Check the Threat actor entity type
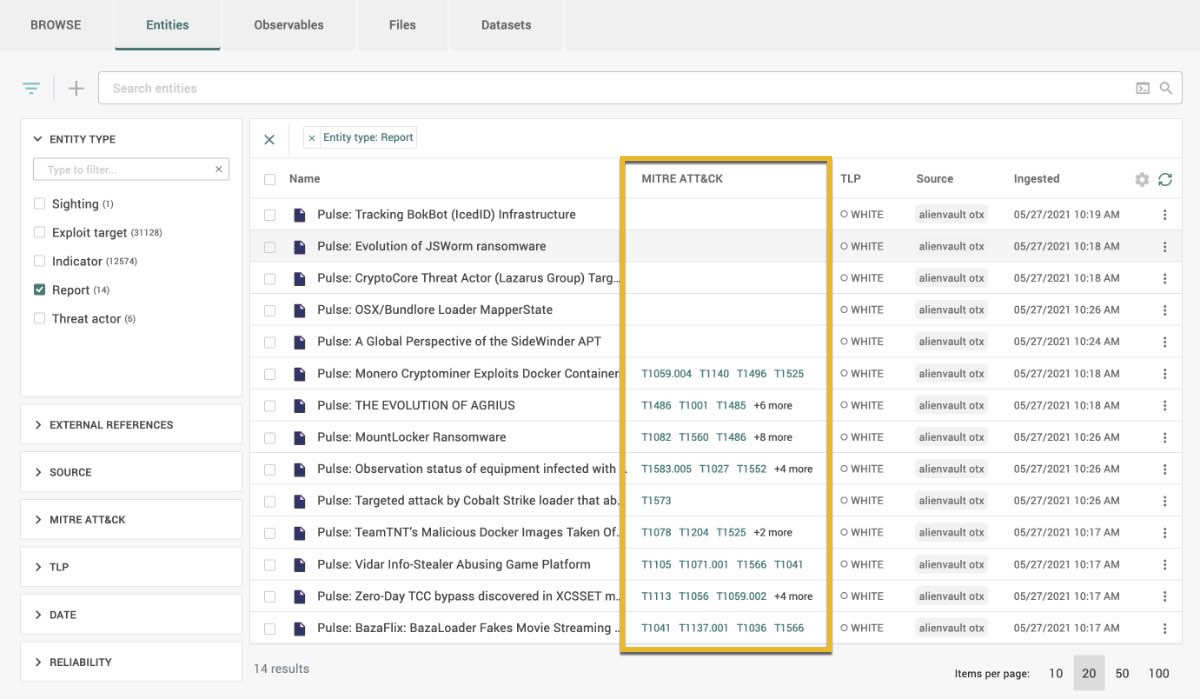The image size is (1200, 699). coord(40,319)
